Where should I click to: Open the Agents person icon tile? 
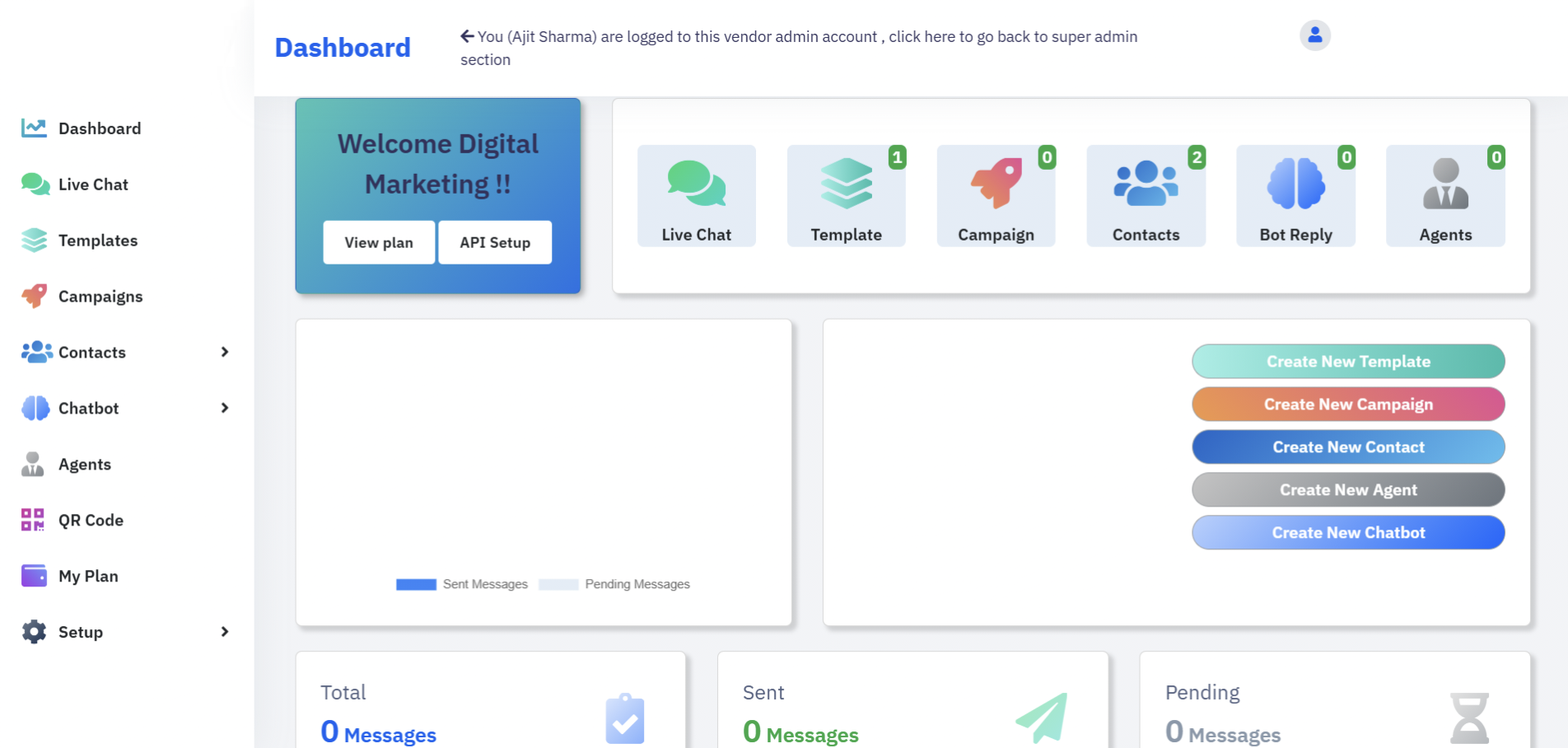1445,196
